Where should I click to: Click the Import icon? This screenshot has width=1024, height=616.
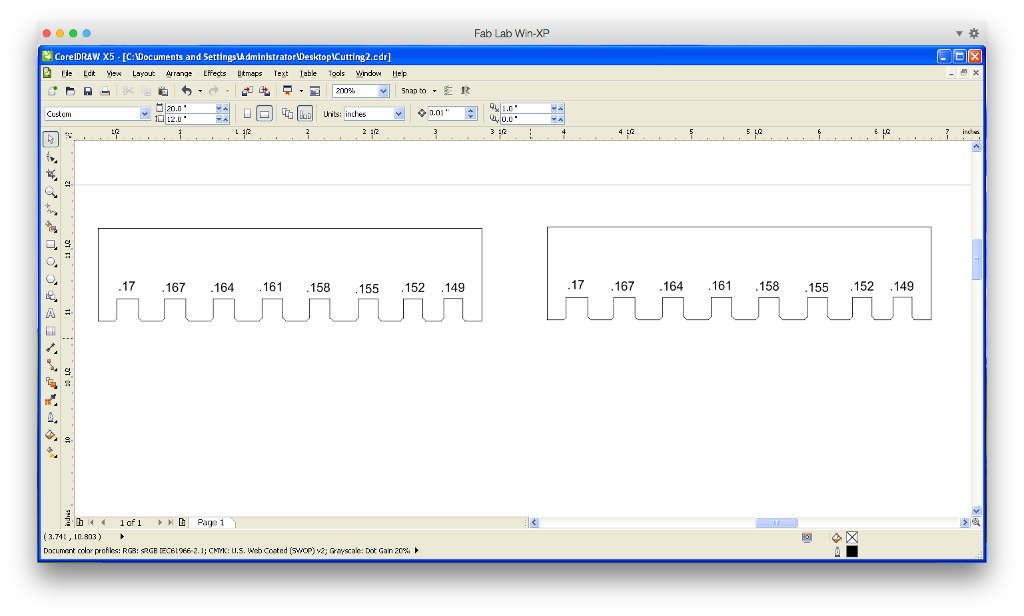point(247,91)
